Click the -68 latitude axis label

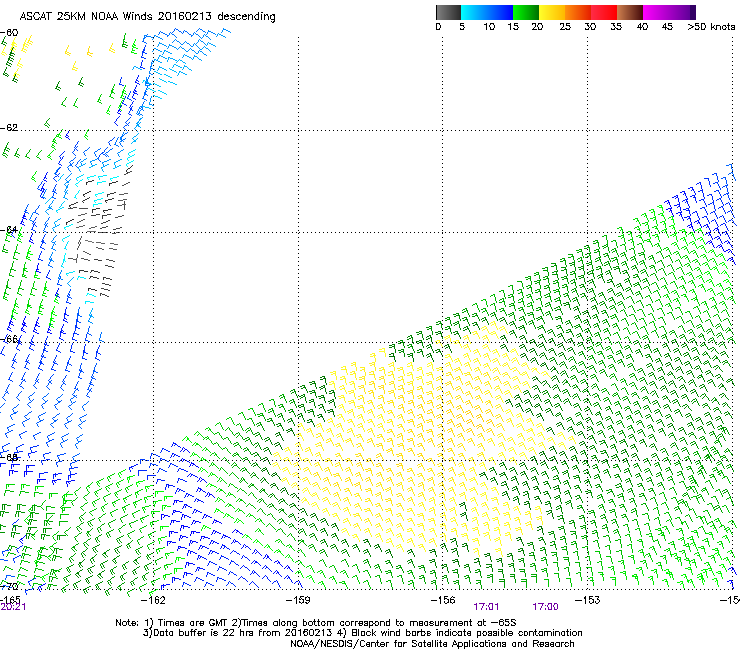coord(9,458)
